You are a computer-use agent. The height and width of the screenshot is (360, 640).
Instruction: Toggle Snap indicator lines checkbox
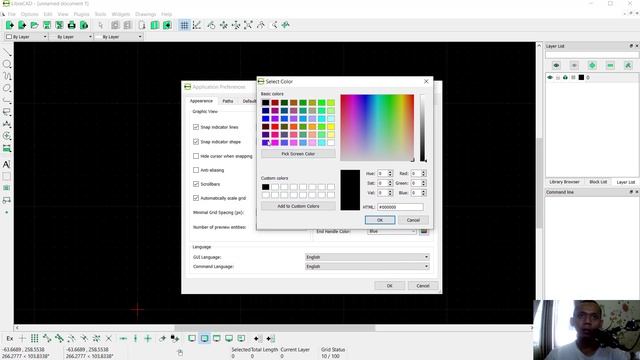pyautogui.click(x=196, y=127)
